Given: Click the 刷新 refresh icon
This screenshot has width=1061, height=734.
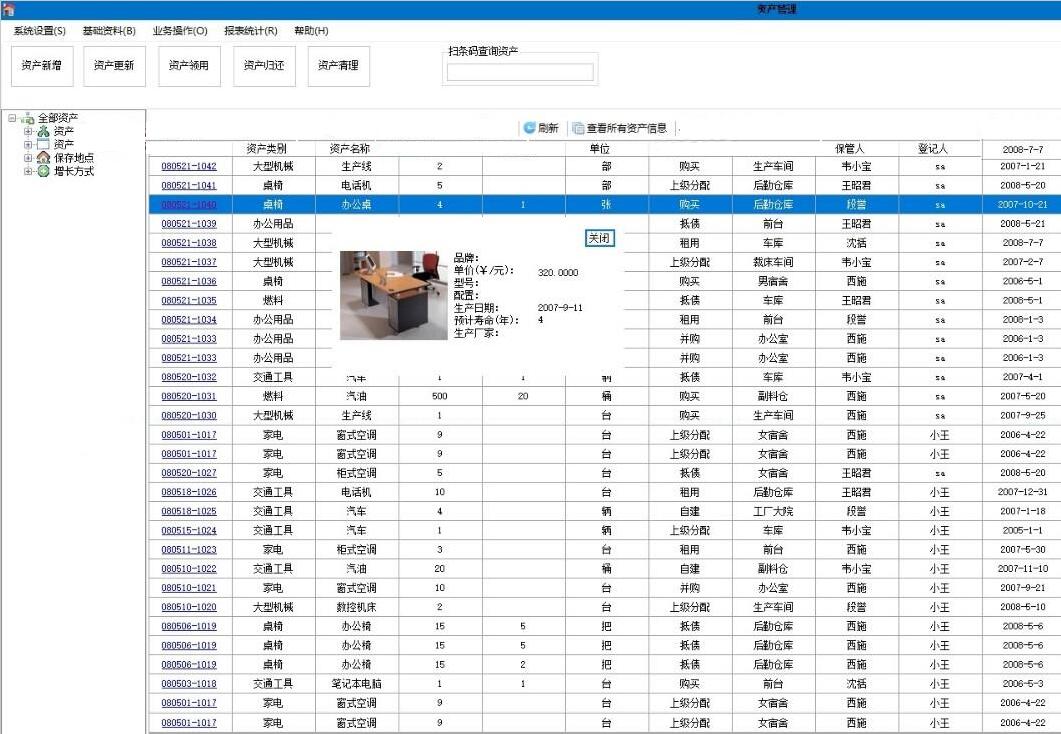Looking at the screenshot, I should 529,127.
